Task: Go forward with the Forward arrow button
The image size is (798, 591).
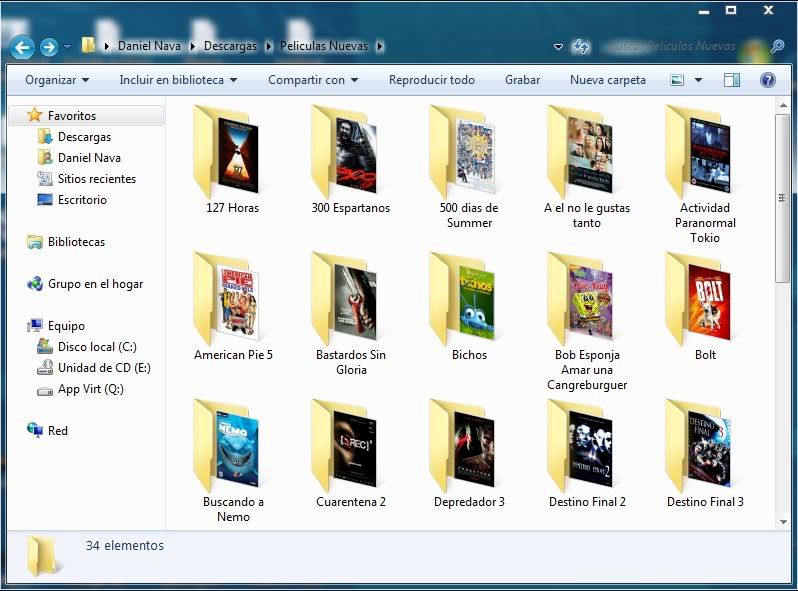Action: pos(49,48)
